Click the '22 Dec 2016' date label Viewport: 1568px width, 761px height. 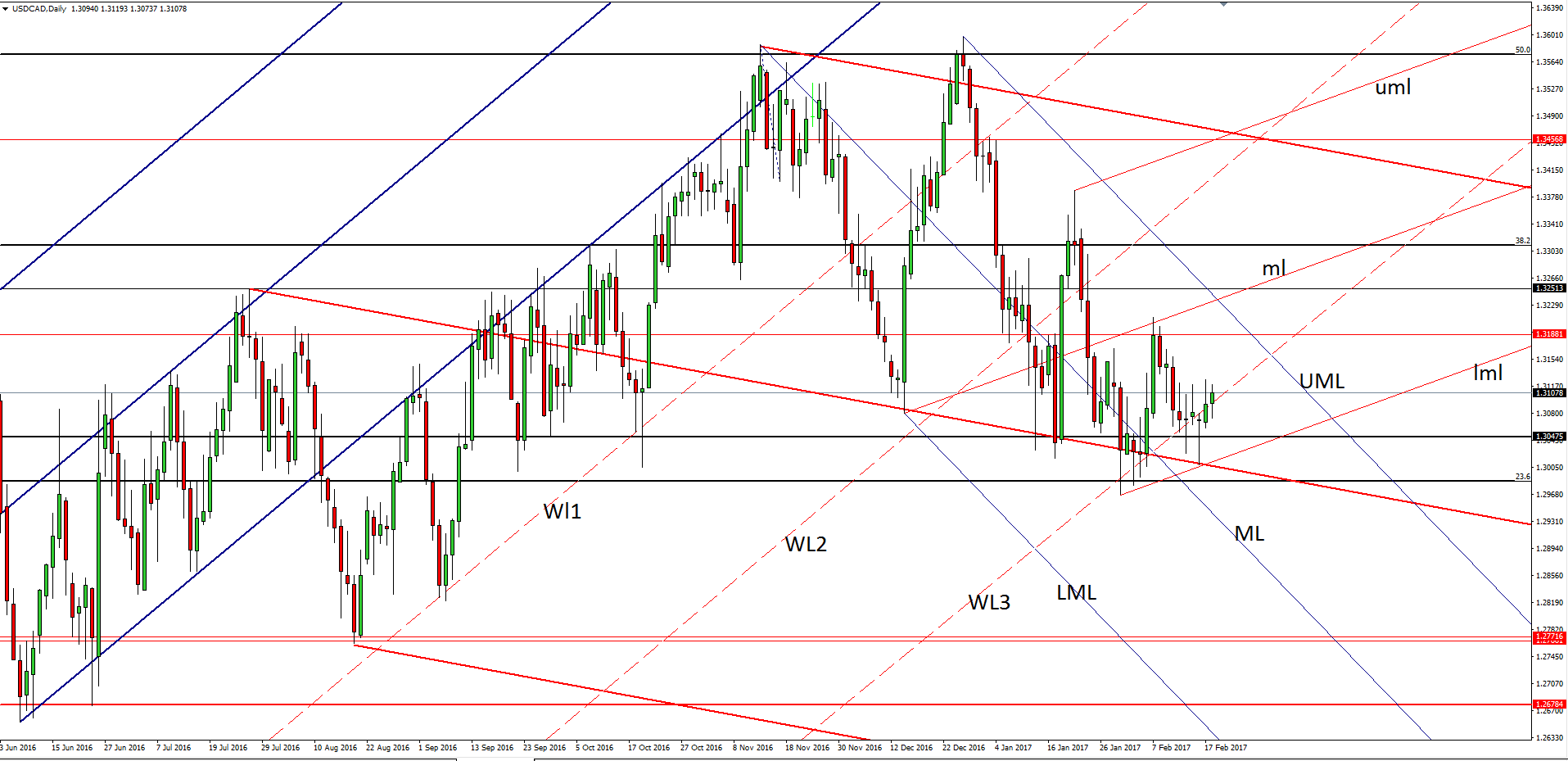point(964,748)
